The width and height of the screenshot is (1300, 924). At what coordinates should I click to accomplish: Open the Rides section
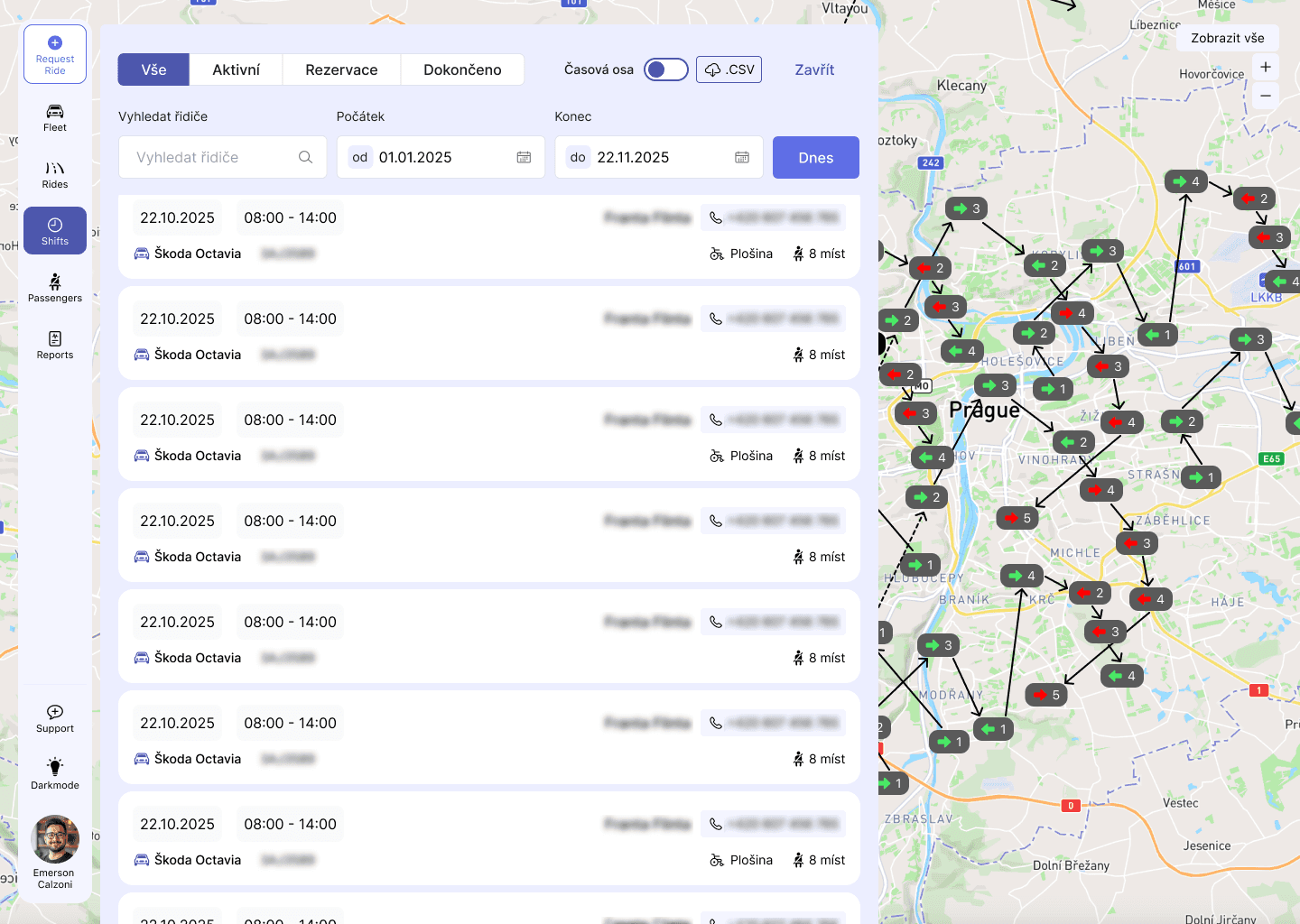tap(55, 174)
